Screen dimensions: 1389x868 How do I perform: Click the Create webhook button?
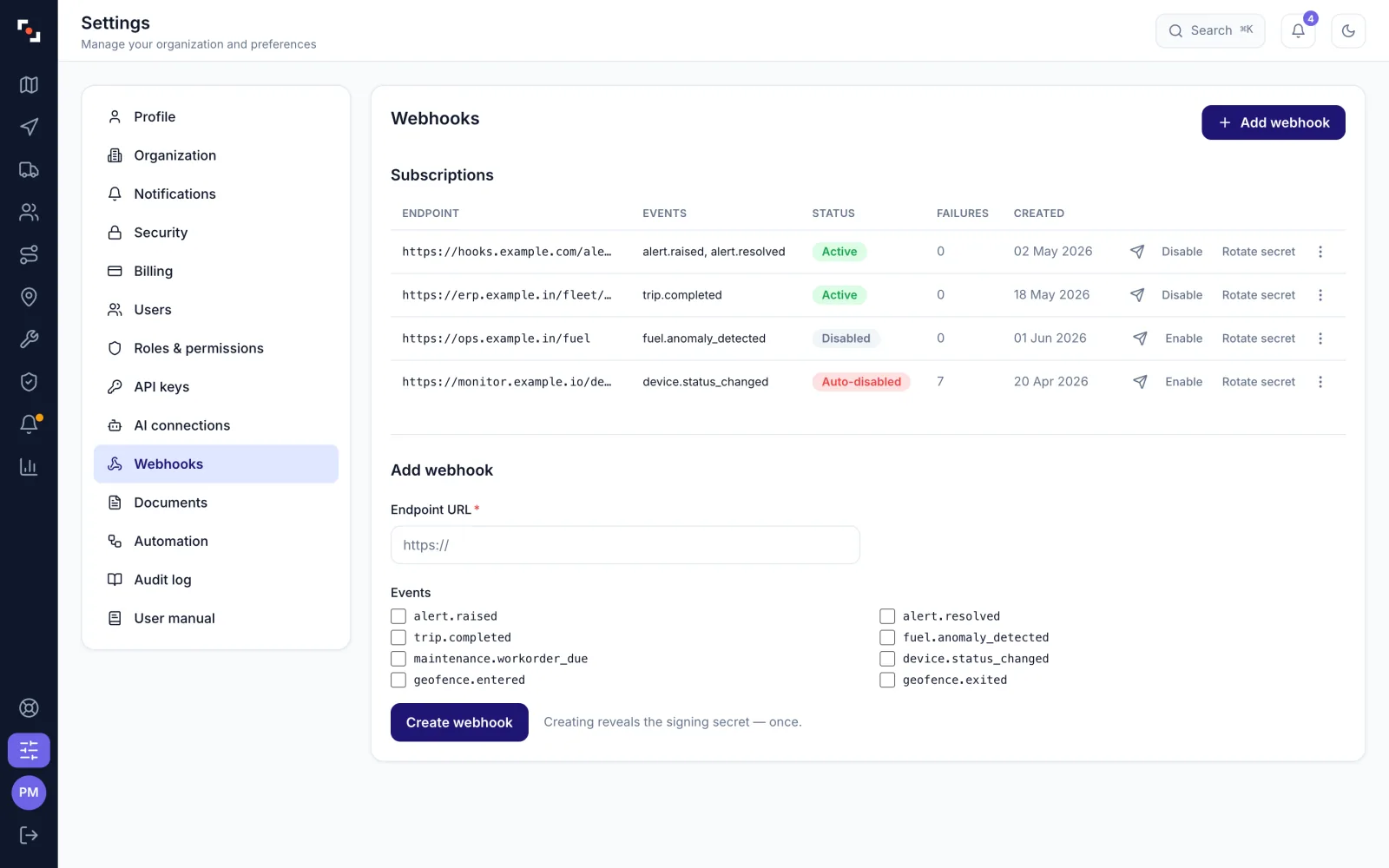click(459, 722)
